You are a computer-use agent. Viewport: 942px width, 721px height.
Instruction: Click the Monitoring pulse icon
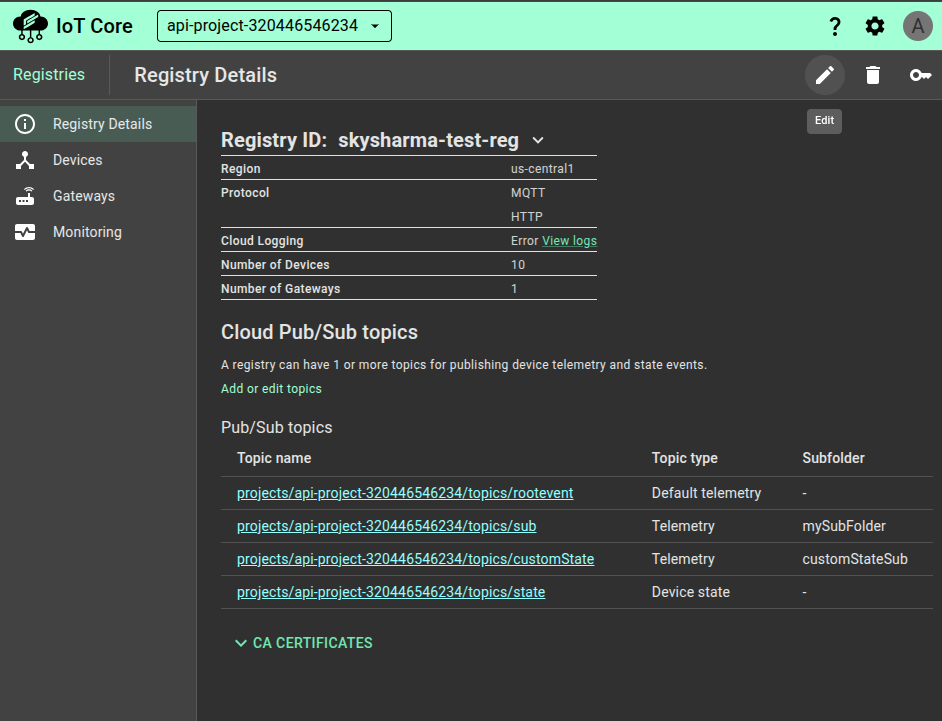click(x=25, y=232)
